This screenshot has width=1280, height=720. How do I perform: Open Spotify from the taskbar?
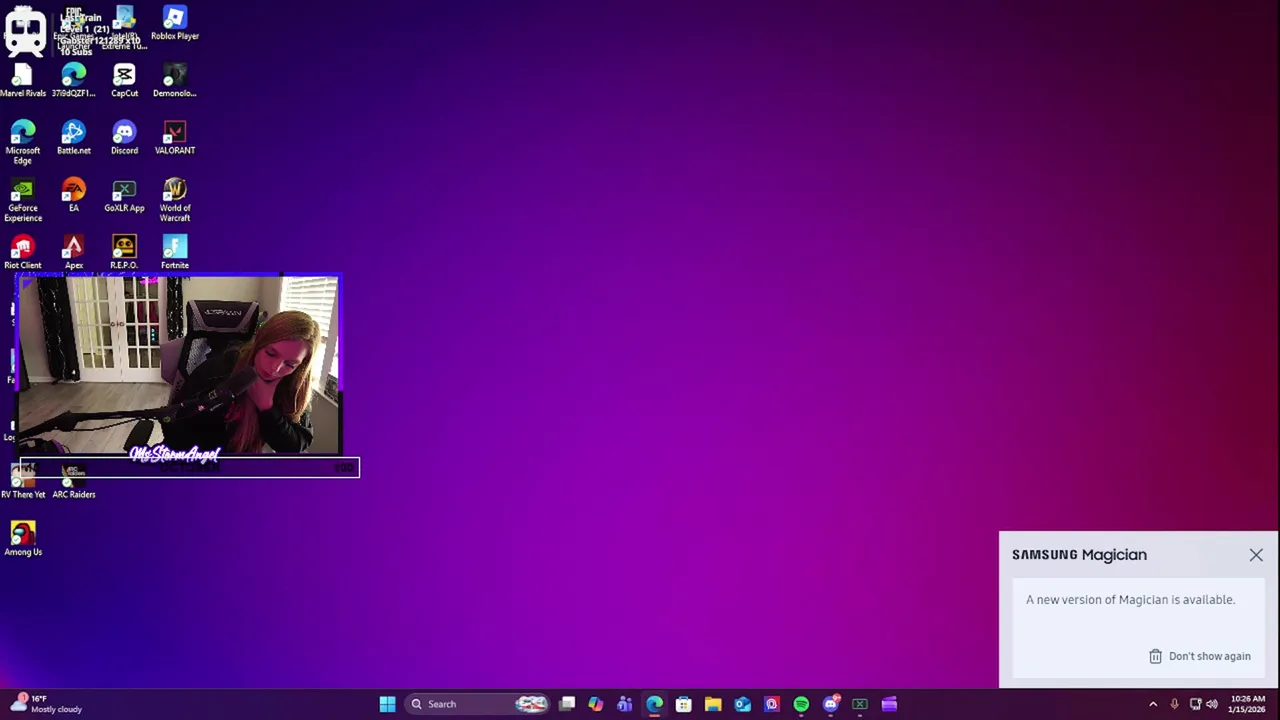pos(801,704)
